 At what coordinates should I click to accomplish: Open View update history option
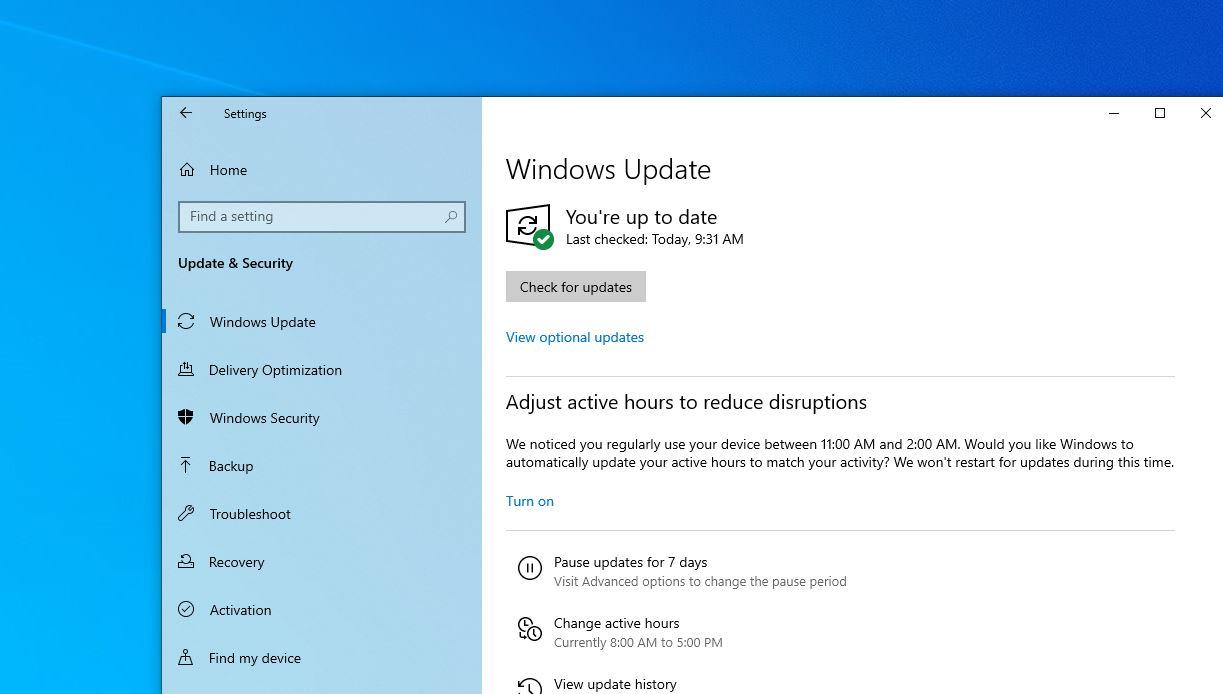point(614,684)
